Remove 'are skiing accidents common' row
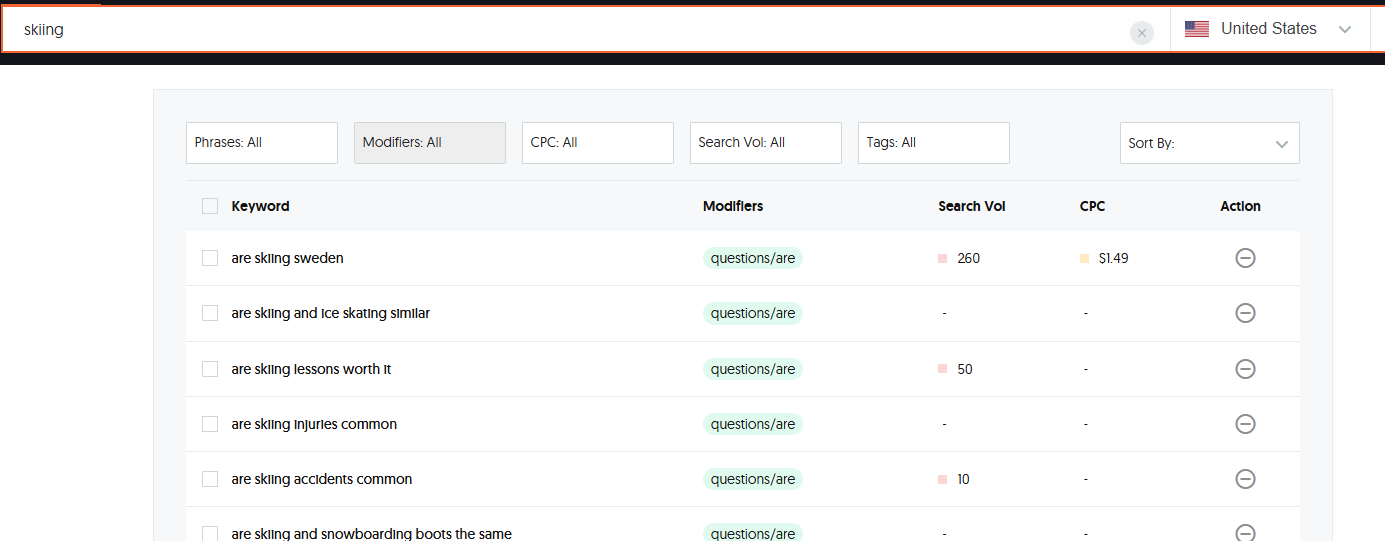1385x541 pixels. (1245, 479)
